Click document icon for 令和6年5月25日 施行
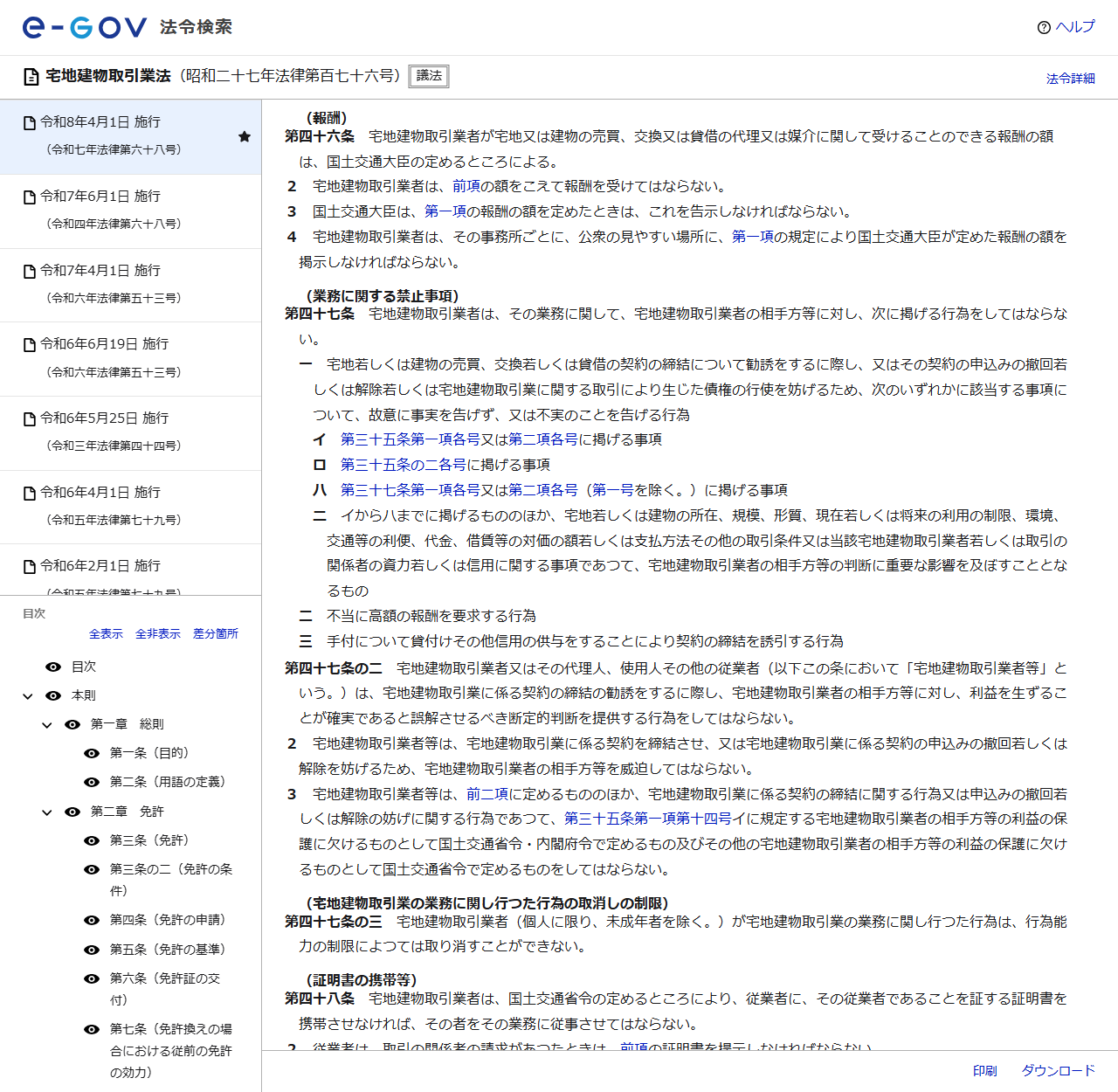 [30, 418]
